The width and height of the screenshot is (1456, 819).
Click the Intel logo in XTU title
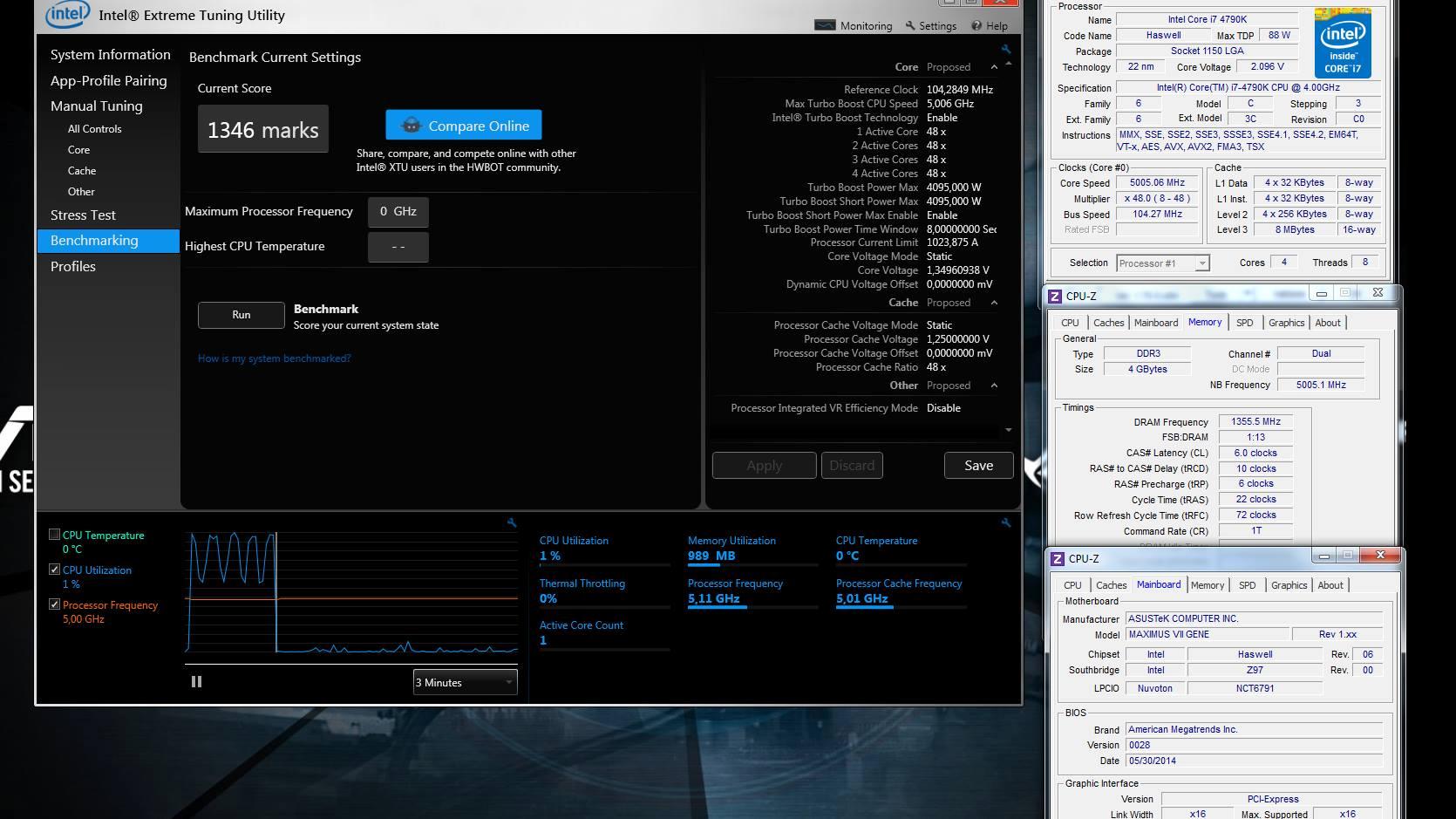point(67,13)
